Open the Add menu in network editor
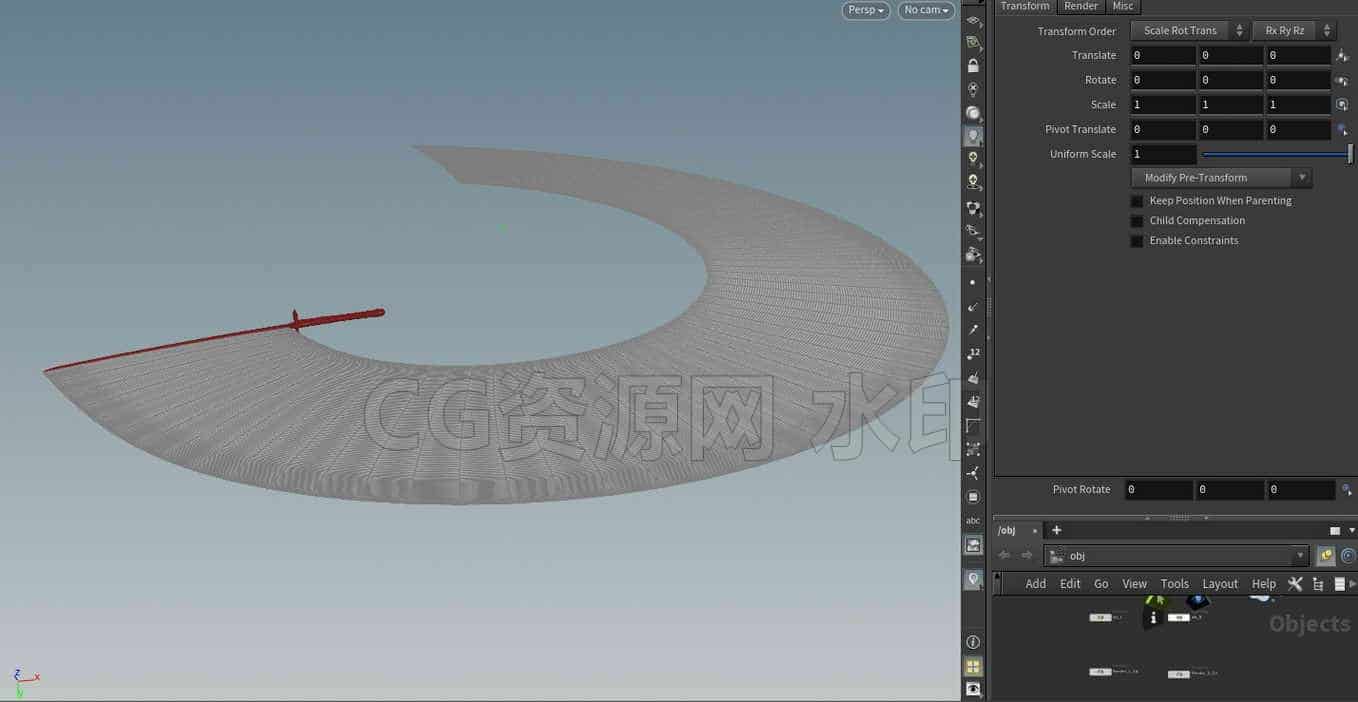The width and height of the screenshot is (1358, 702). [x=1036, y=584]
